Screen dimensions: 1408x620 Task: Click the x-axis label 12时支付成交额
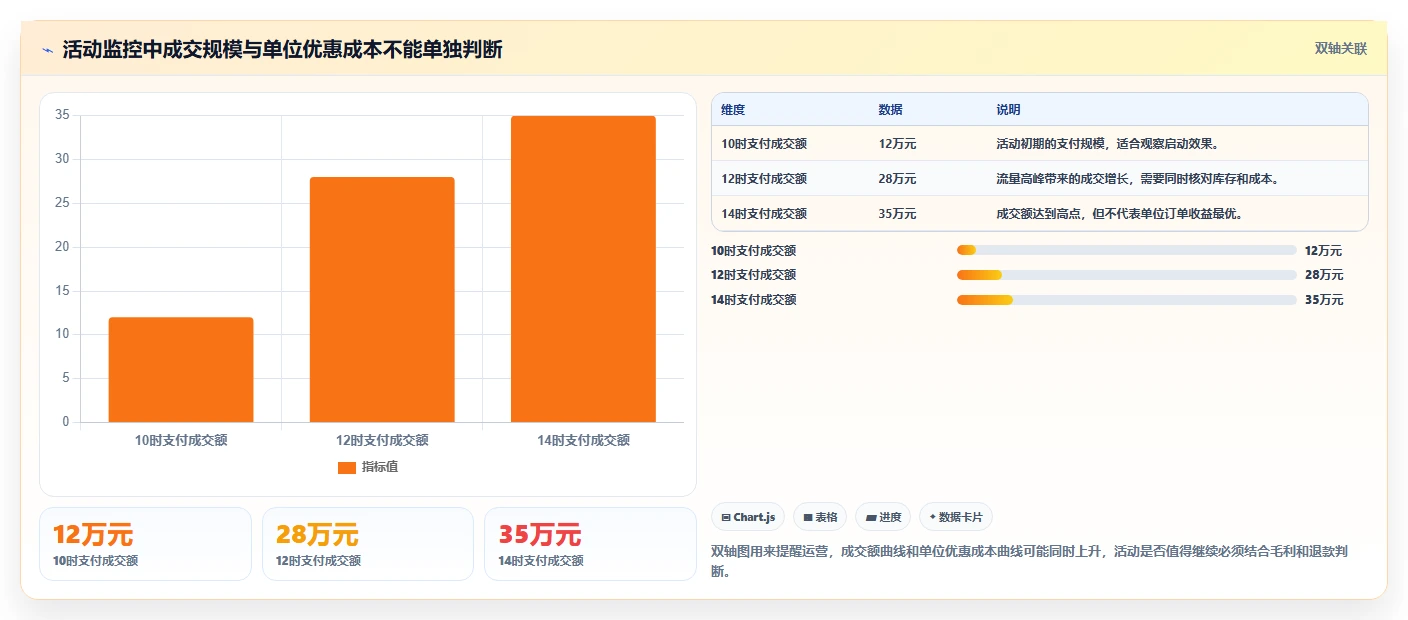click(x=382, y=440)
